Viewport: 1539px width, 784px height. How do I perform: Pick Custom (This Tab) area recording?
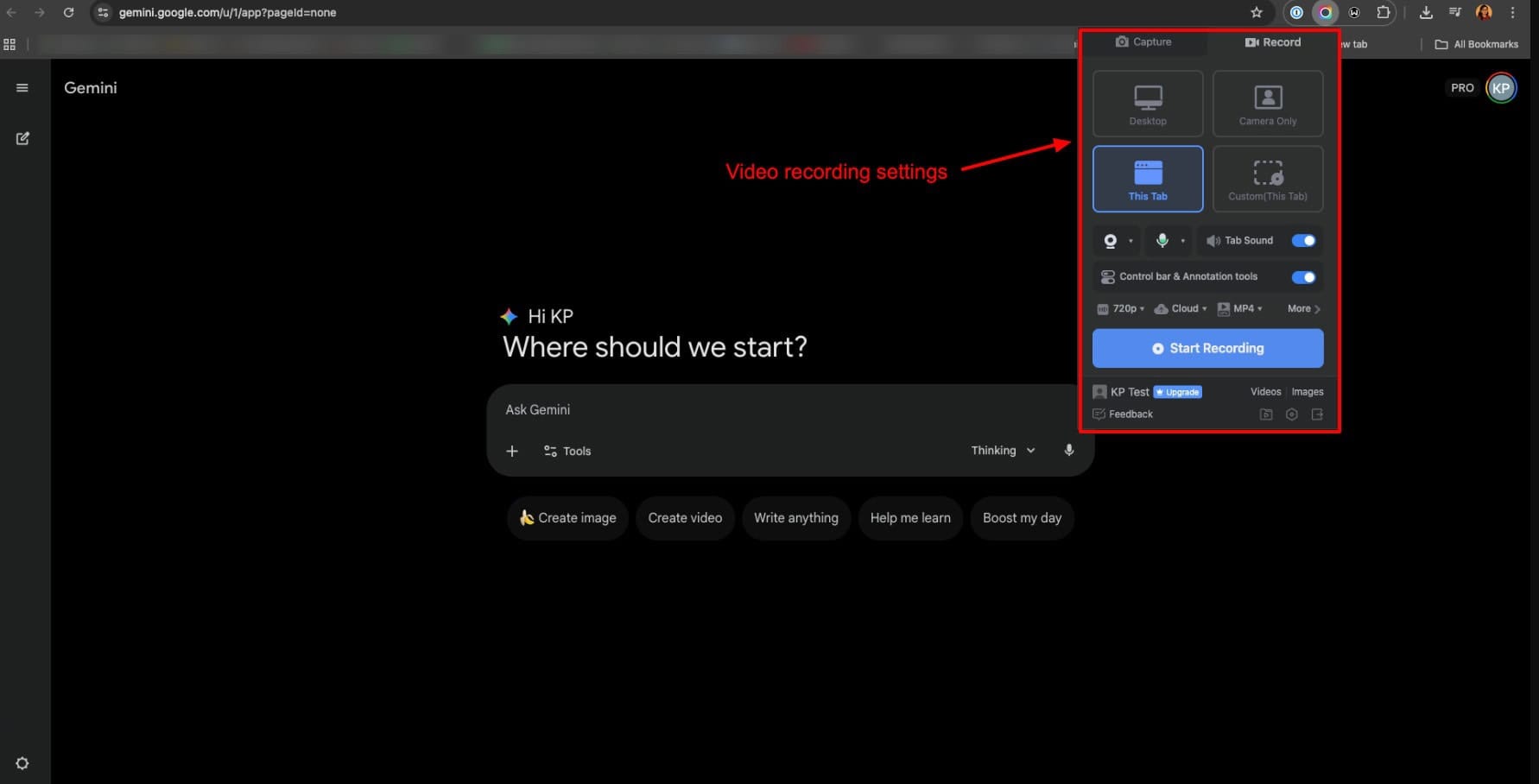(x=1267, y=179)
